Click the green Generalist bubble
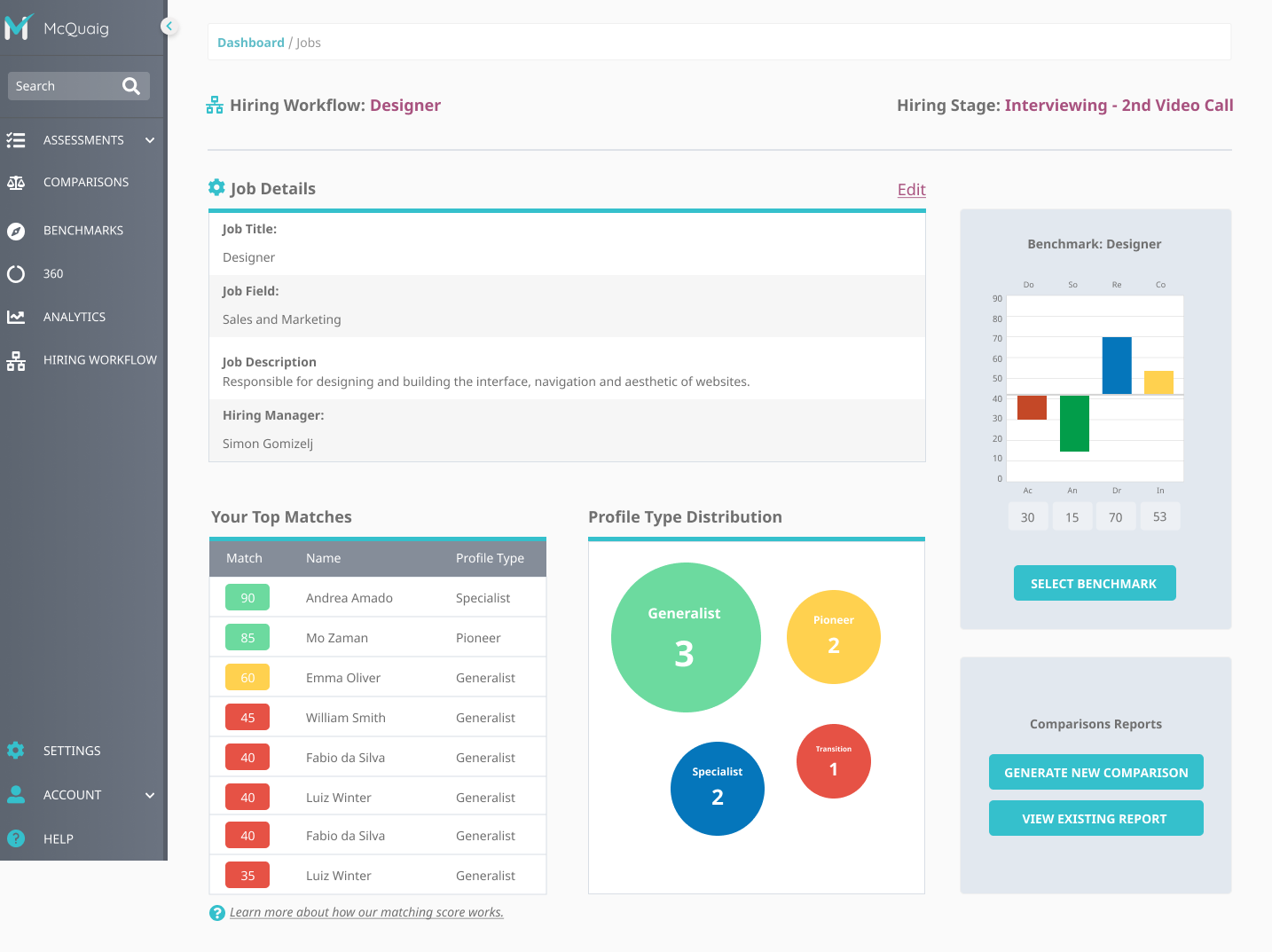Image resolution: width=1272 pixels, height=952 pixels. [x=686, y=637]
